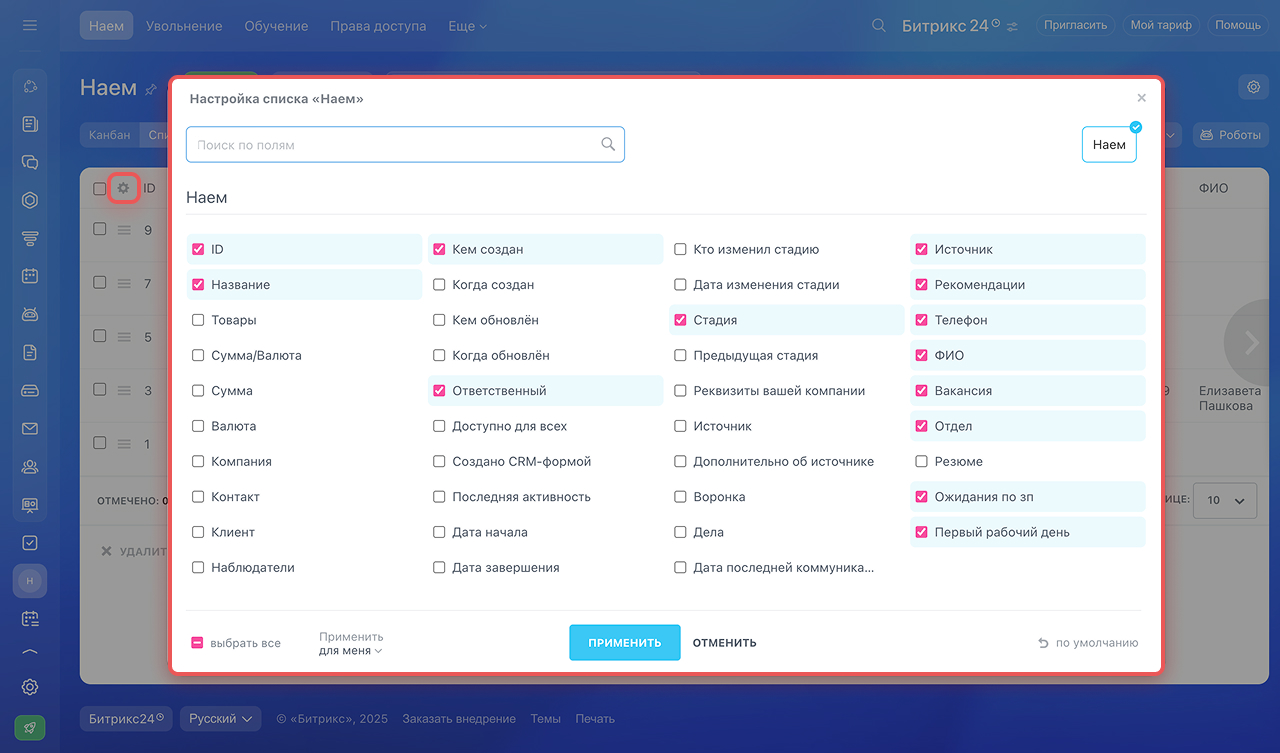
Task: Enable the Товары checkbox
Action: pos(198,320)
